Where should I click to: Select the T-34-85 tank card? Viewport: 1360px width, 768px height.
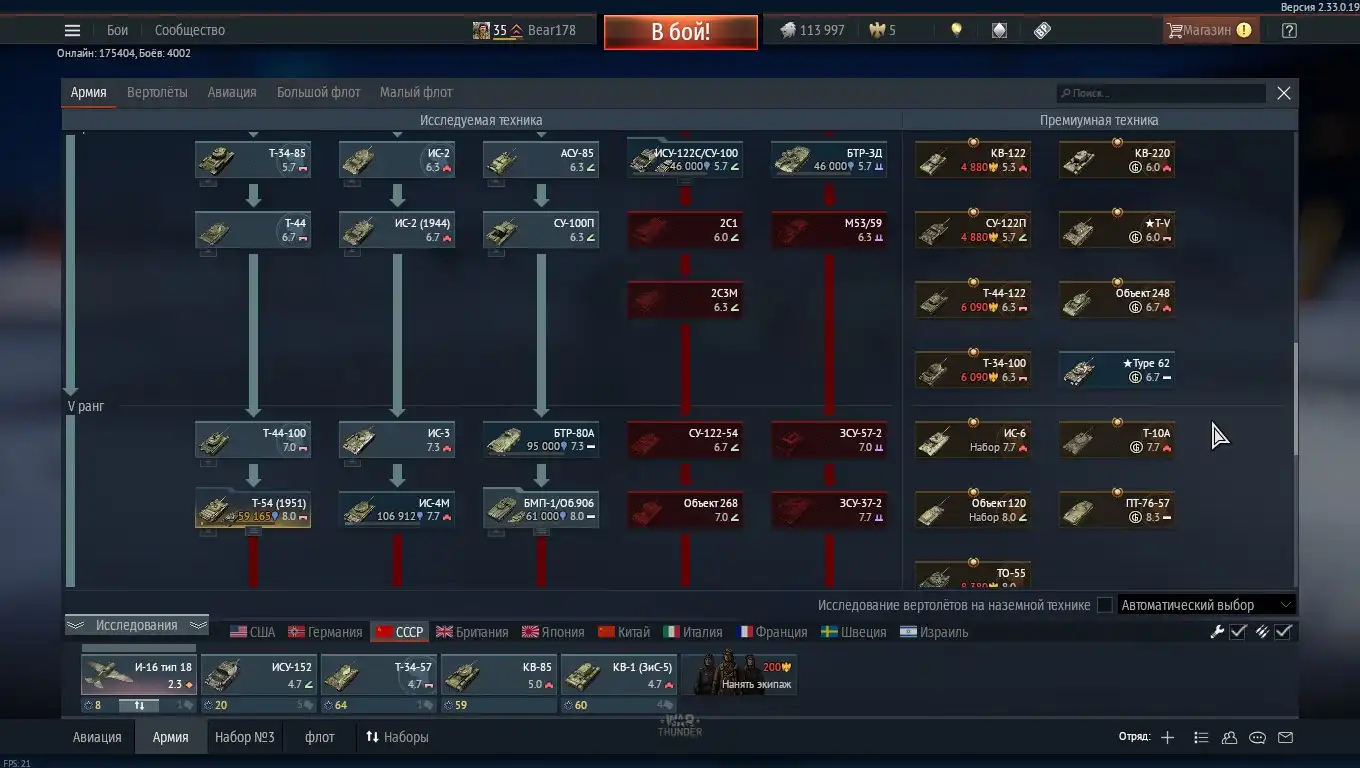[x=253, y=160]
